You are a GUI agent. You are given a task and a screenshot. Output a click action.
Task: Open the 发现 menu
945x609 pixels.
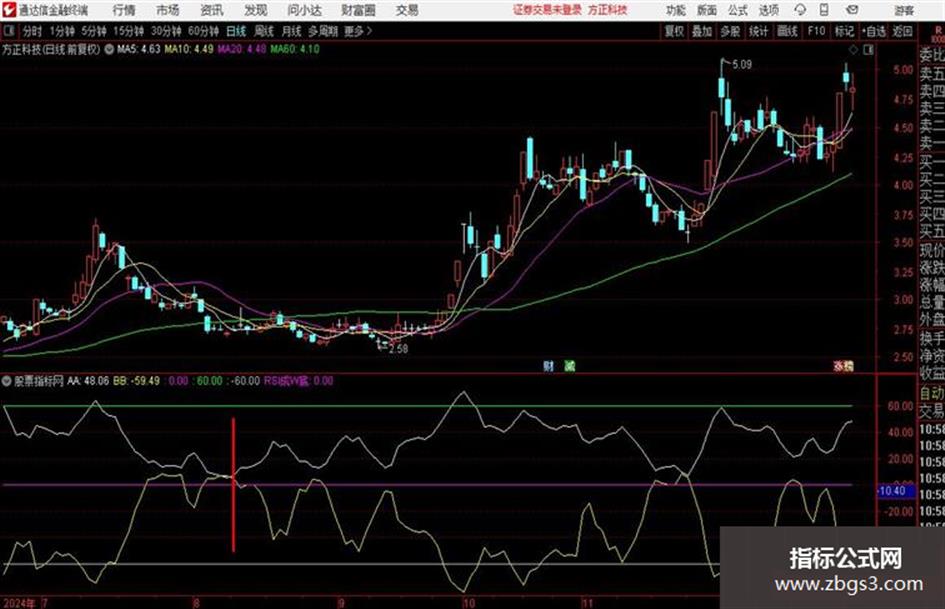[x=256, y=10]
